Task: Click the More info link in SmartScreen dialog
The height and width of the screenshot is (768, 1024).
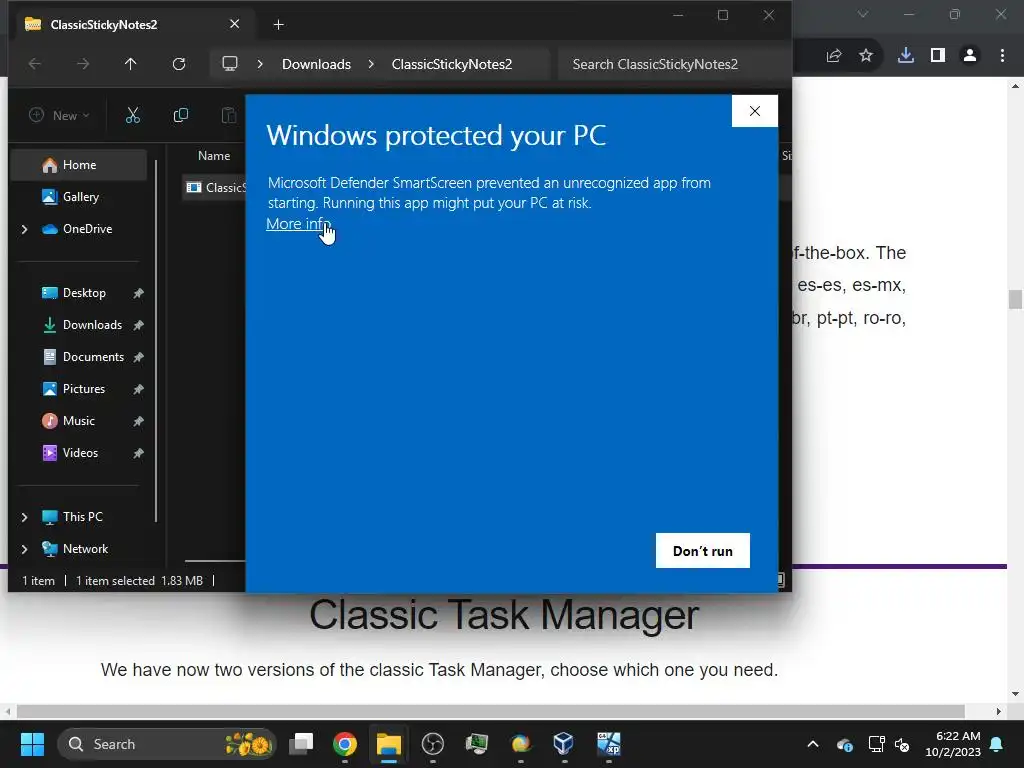Action: [x=298, y=224]
